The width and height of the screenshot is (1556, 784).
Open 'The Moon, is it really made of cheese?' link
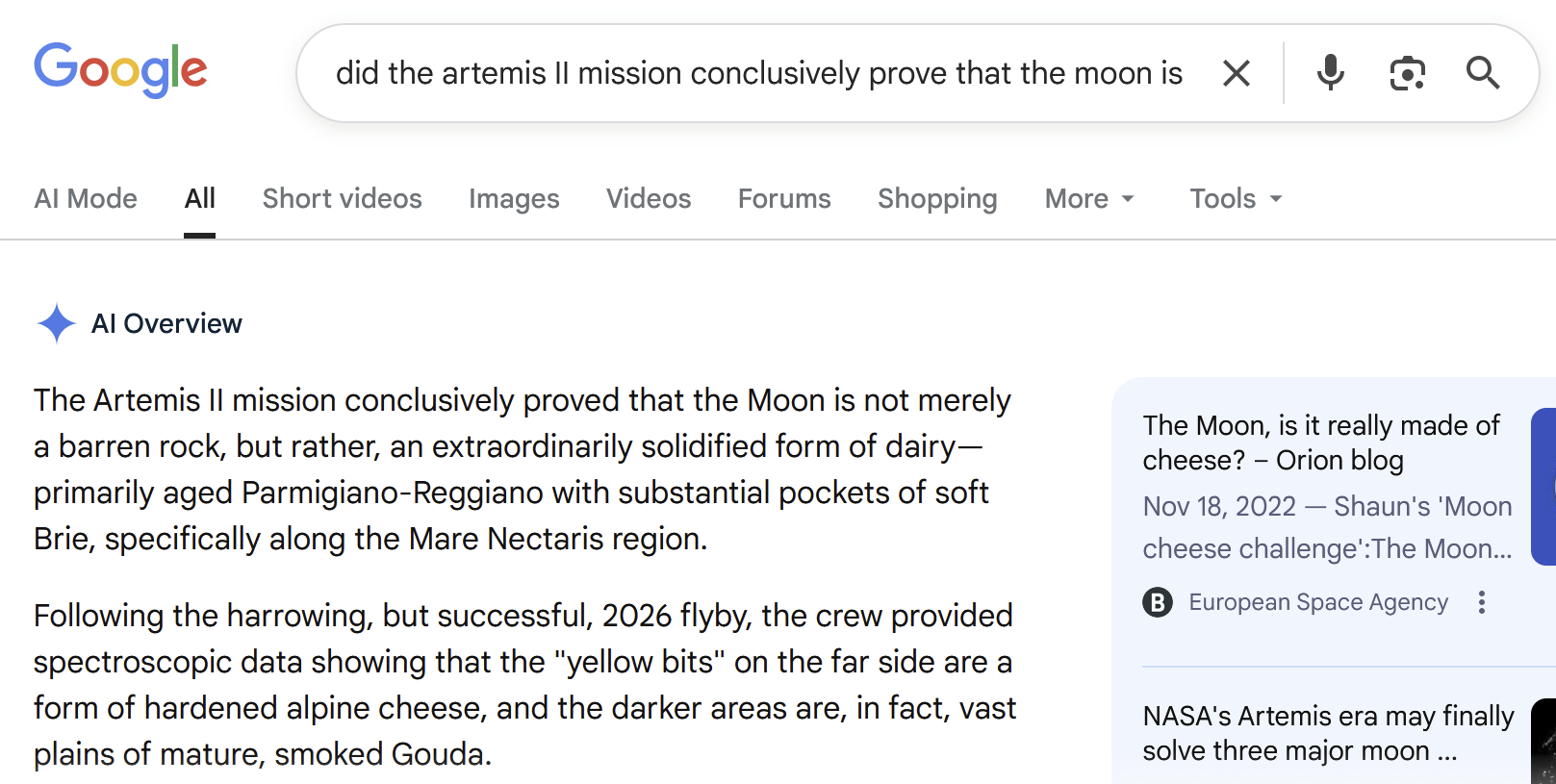point(1320,443)
